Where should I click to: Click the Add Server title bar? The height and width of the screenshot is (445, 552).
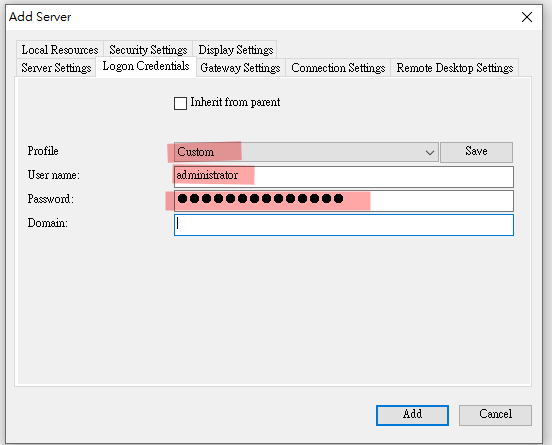pyautogui.click(x=261, y=17)
